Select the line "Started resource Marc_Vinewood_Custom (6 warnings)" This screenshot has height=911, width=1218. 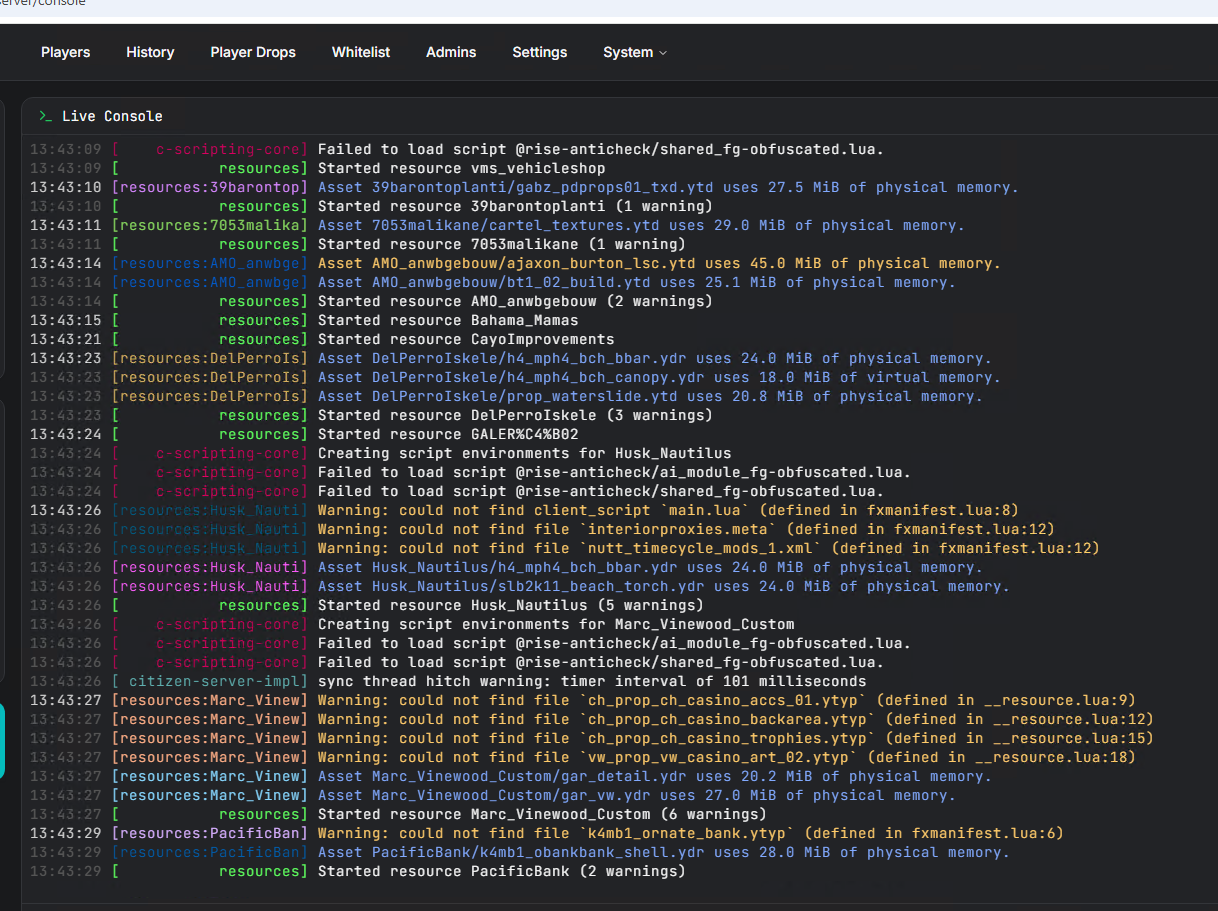(x=542, y=814)
